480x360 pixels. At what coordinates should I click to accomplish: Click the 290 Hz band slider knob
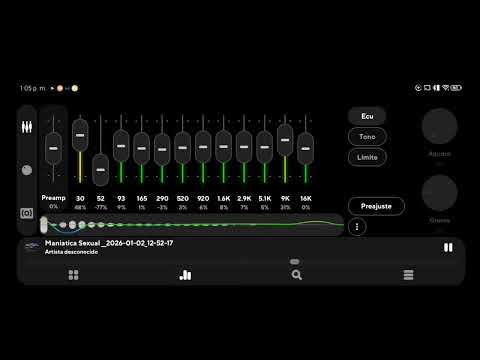(x=162, y=149)
